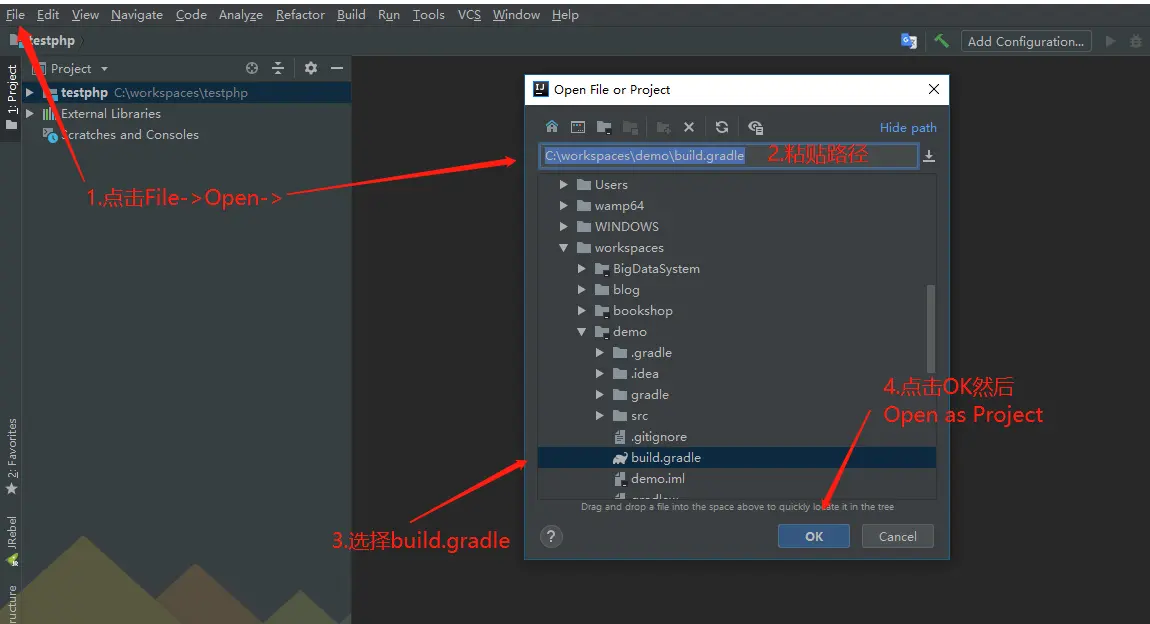
Task: Select the .gitignore file
Action: 736,437
